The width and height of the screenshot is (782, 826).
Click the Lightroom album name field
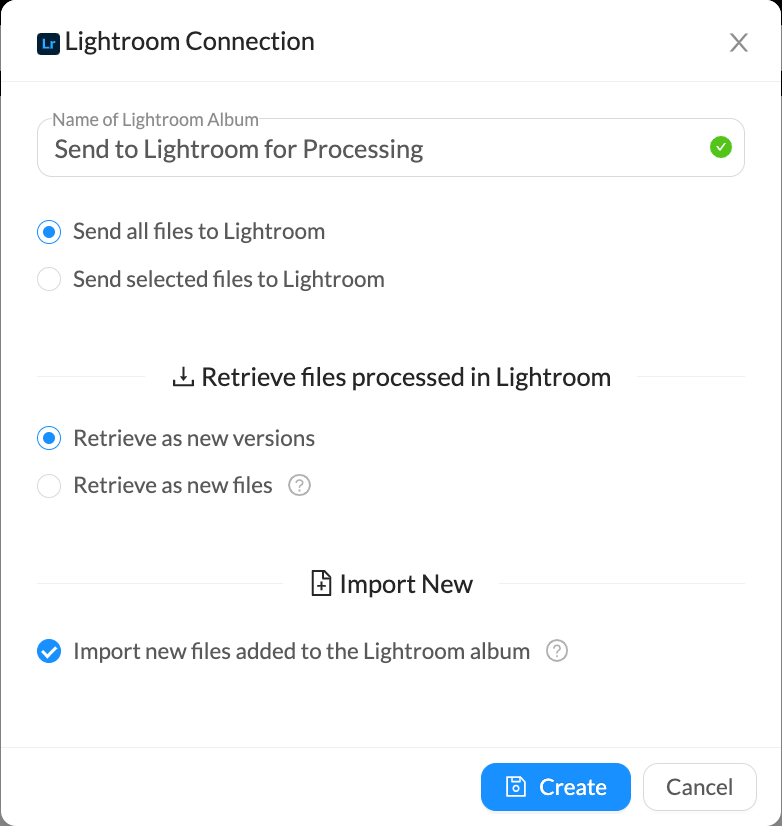(x=370, y=150)
